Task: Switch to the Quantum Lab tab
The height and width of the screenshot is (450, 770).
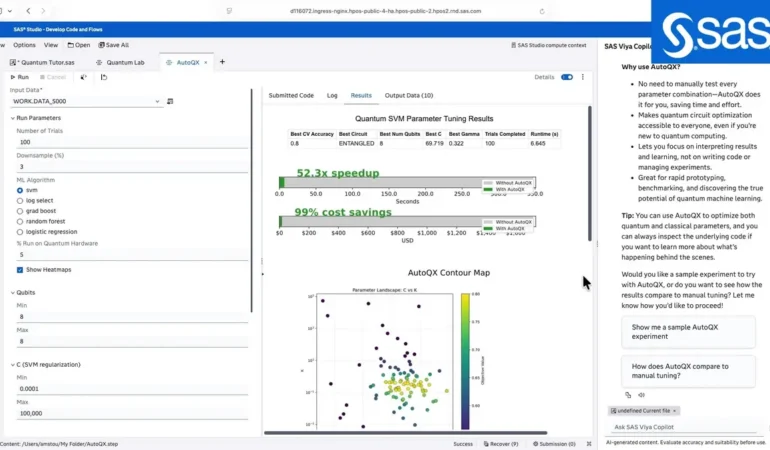Action: [x=120, y=62]
